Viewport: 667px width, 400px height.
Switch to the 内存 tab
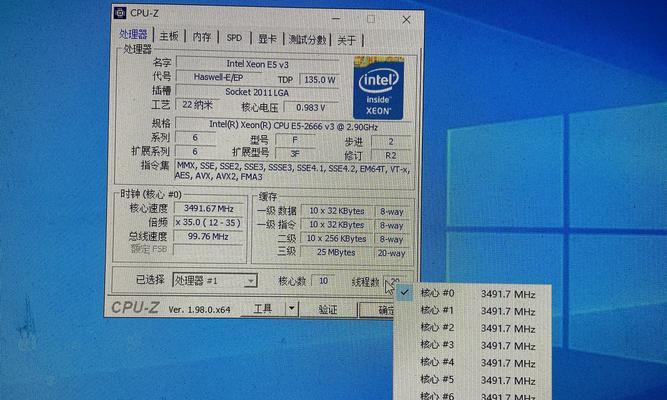point(202,37)
